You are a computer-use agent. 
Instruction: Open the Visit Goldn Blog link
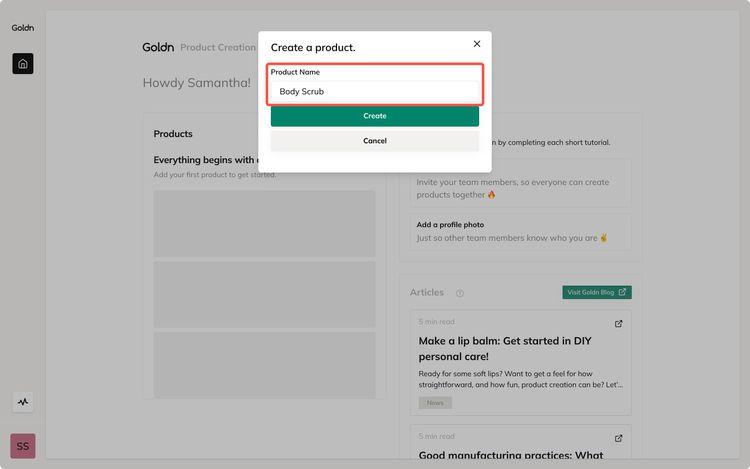pyautogui.click(x=597, y=292)
